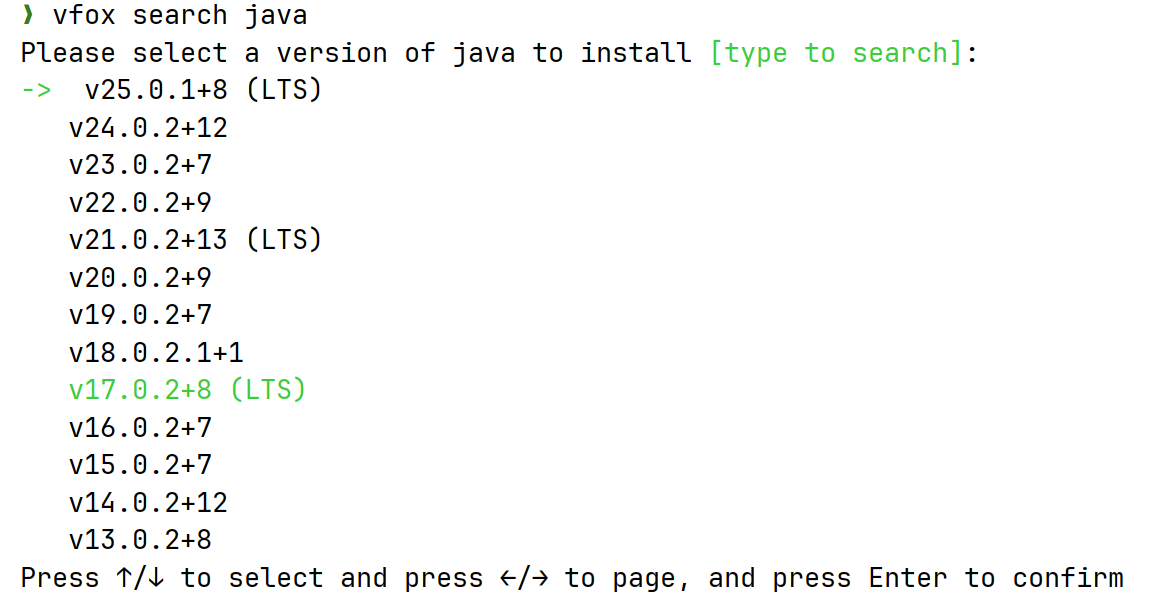
Task: Click the [type to search] hint
Action: point(835,53)
